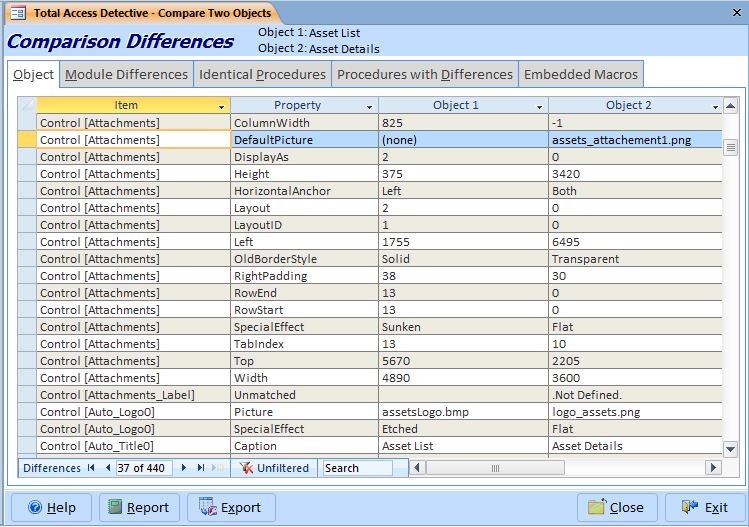Go to next record in navigator
The width and height of the screenshot is (749, 527).
pyautogui.click(x=185, y=468)
